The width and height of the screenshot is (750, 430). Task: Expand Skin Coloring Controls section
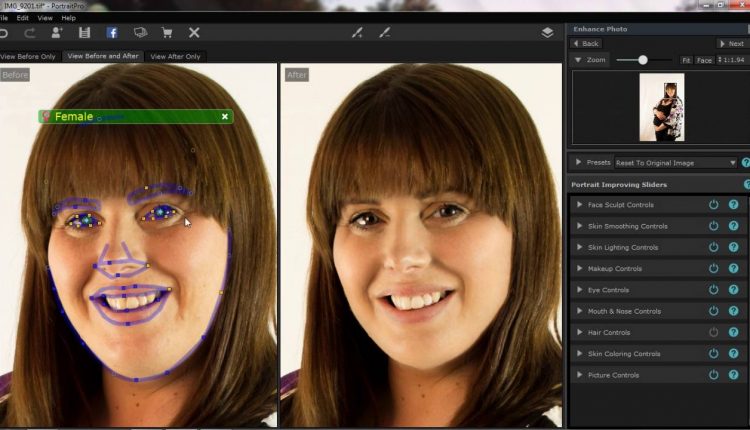[579, 353]
